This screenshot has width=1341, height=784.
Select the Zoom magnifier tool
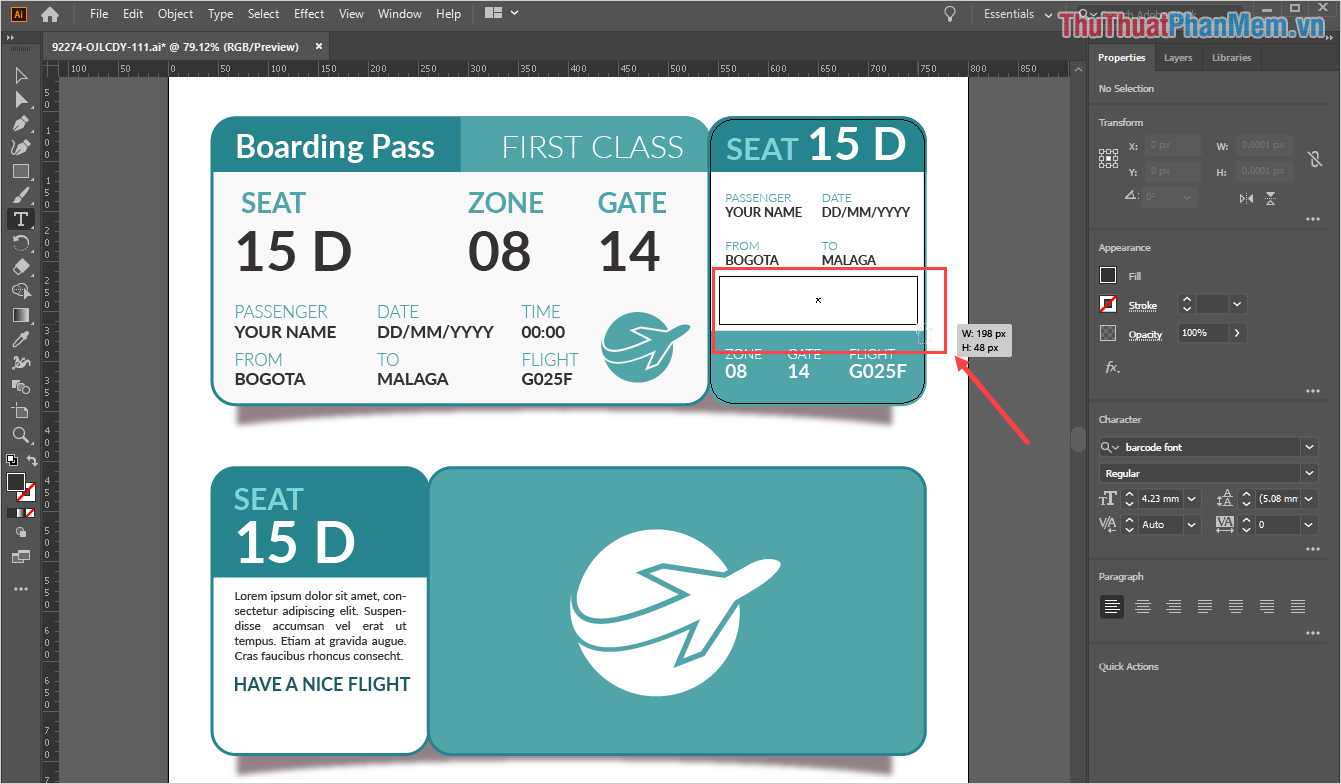[21, 434]
